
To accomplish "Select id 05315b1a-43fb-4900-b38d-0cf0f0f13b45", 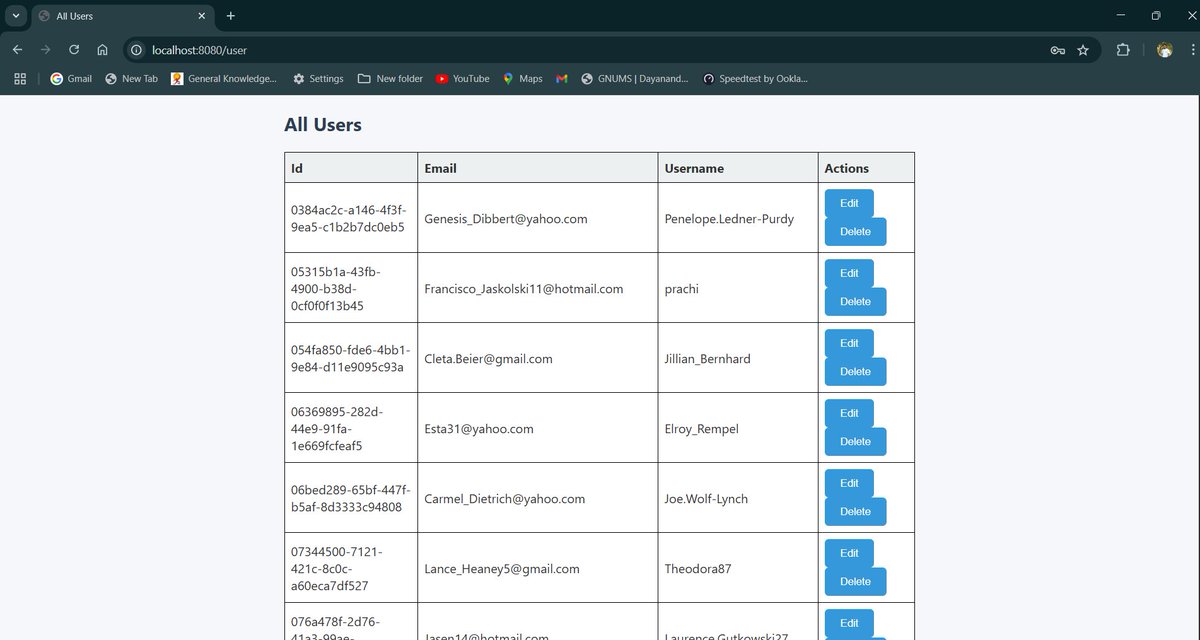I will tap(337, 289).
